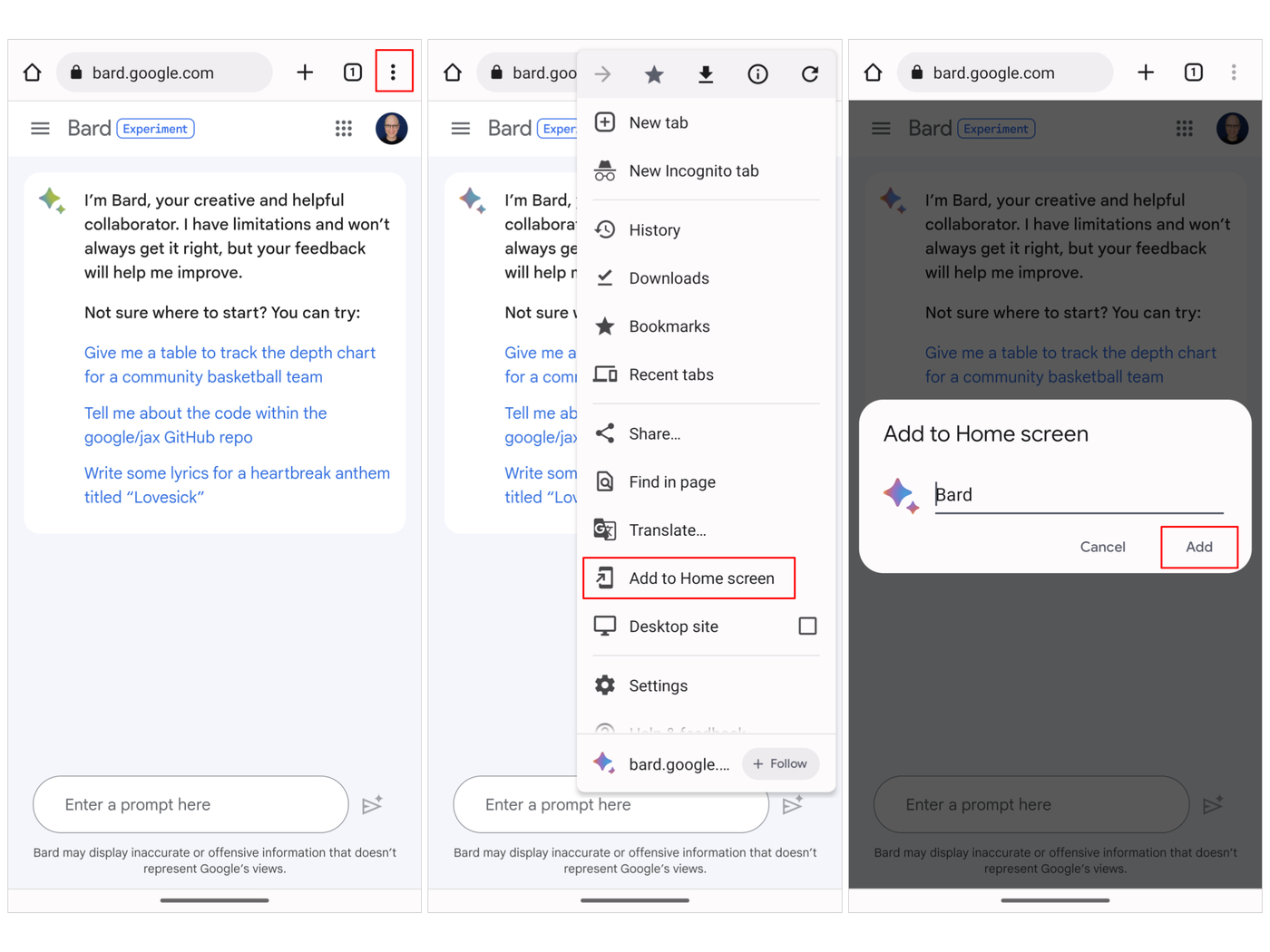Open the Chrome three-dot overflow menu
1270x952 pixels.
pyautogui.click(x=394, y=72)
